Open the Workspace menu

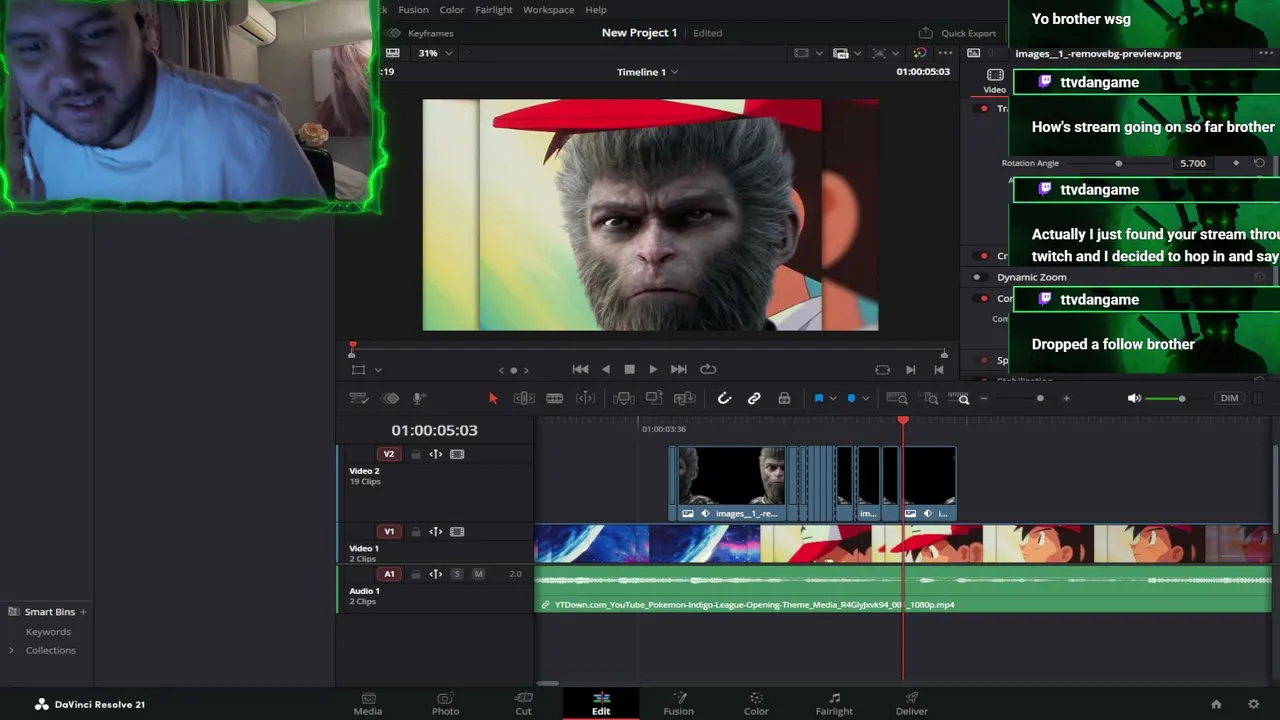549,10
